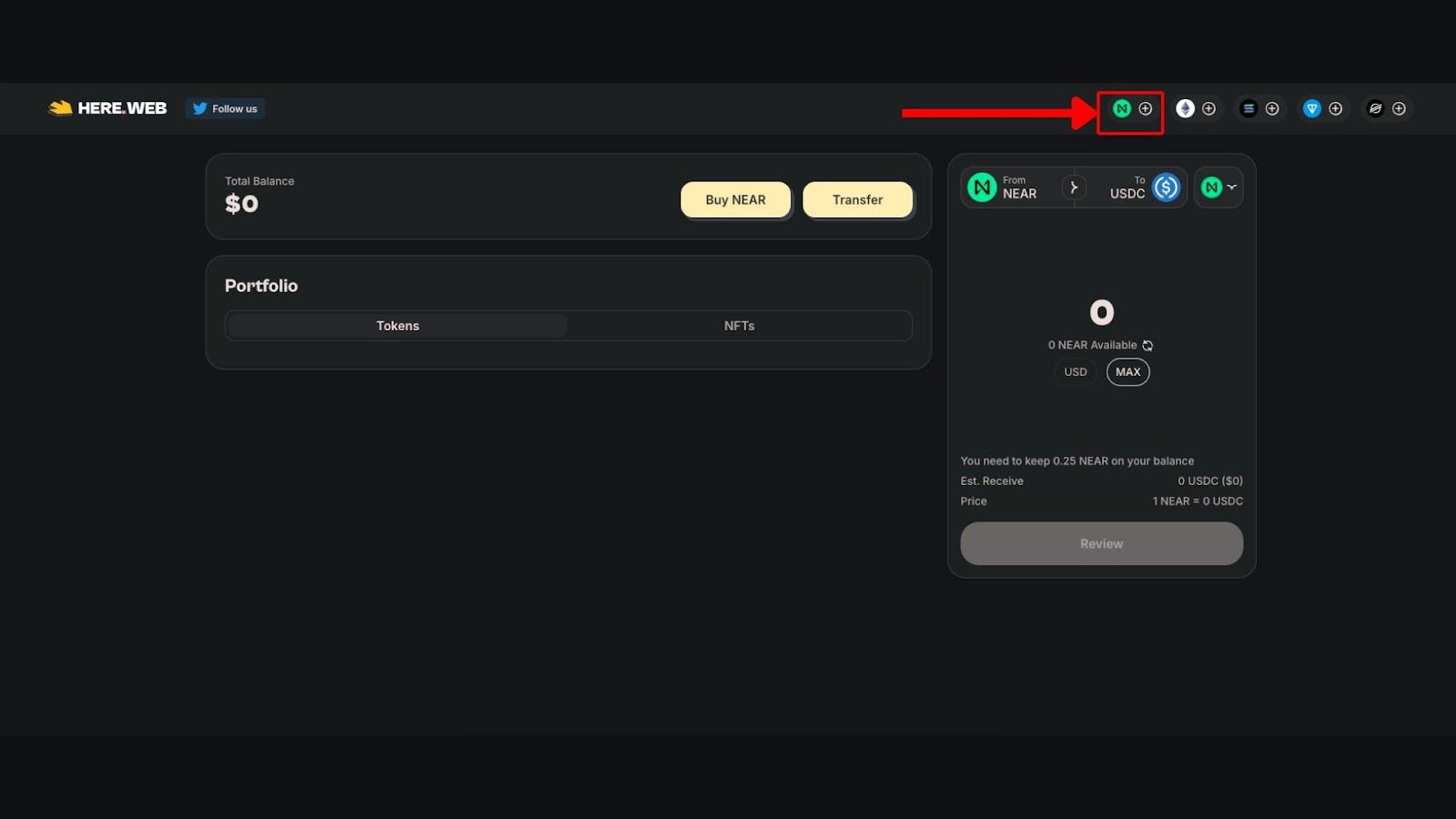Click the Total Balance label
This screenshot has width=1456, height=819.
(259, 181)
